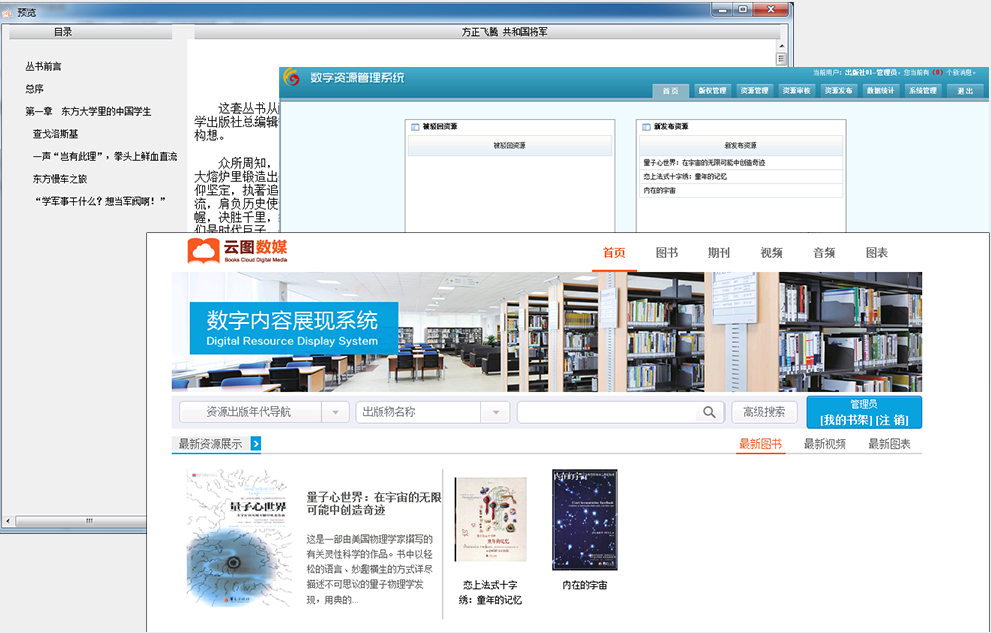Viewport: 991px width, 633px height.
Task: Click the 高级搜索 button
Action: pyautogui.click(x=764, y=412)
